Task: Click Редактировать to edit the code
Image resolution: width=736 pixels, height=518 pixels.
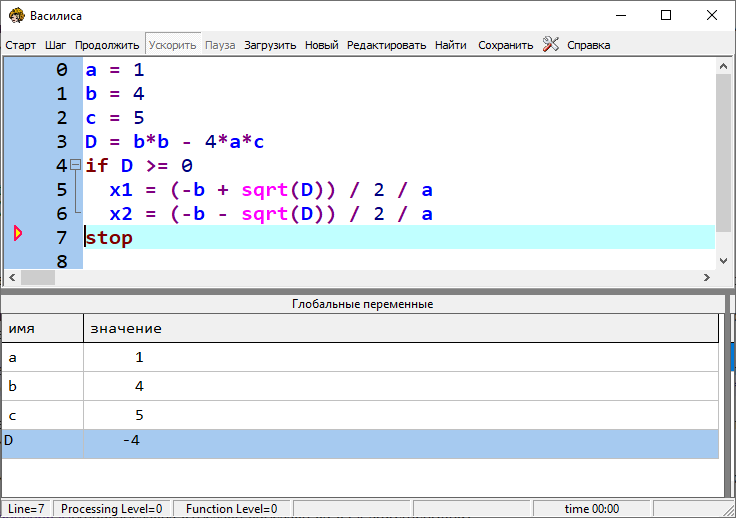Action: [386, 45]
